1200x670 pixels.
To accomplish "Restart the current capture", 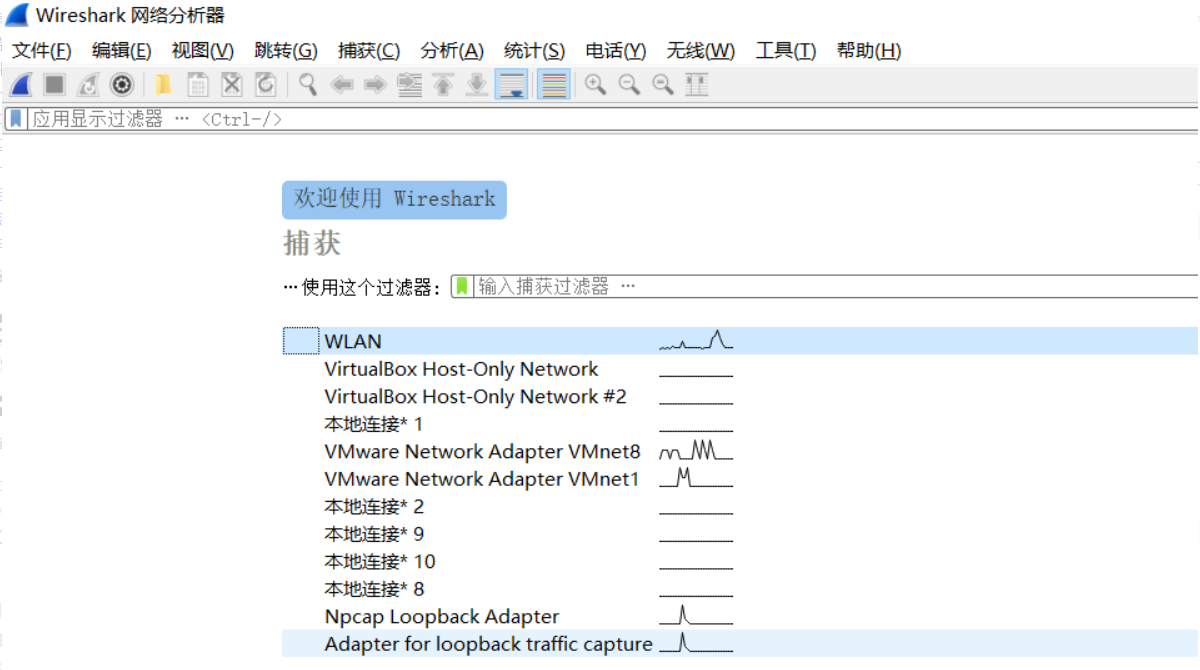I will click(x=88, y=85).
